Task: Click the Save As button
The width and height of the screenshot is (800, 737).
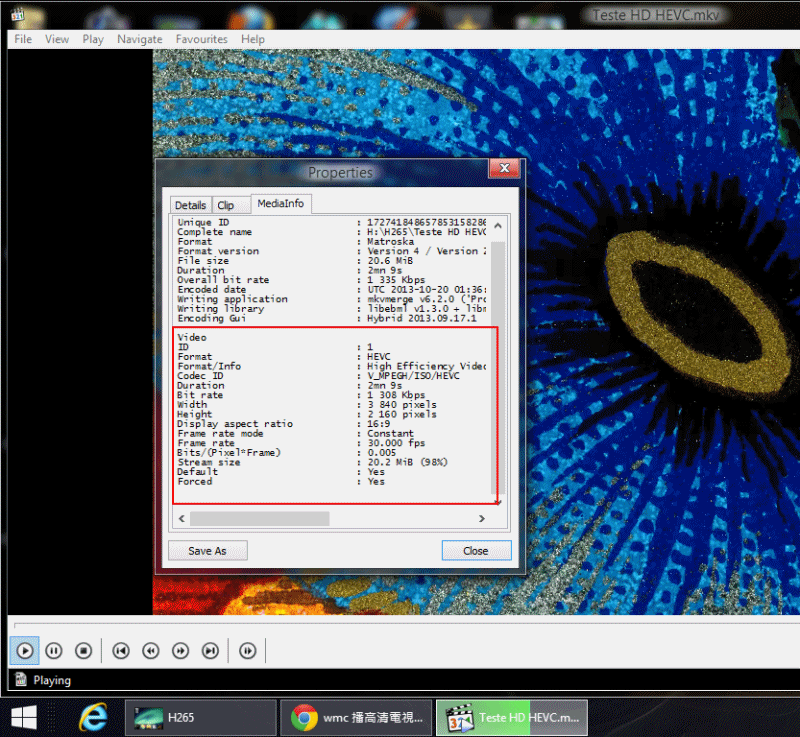Action: coord(207,551)
